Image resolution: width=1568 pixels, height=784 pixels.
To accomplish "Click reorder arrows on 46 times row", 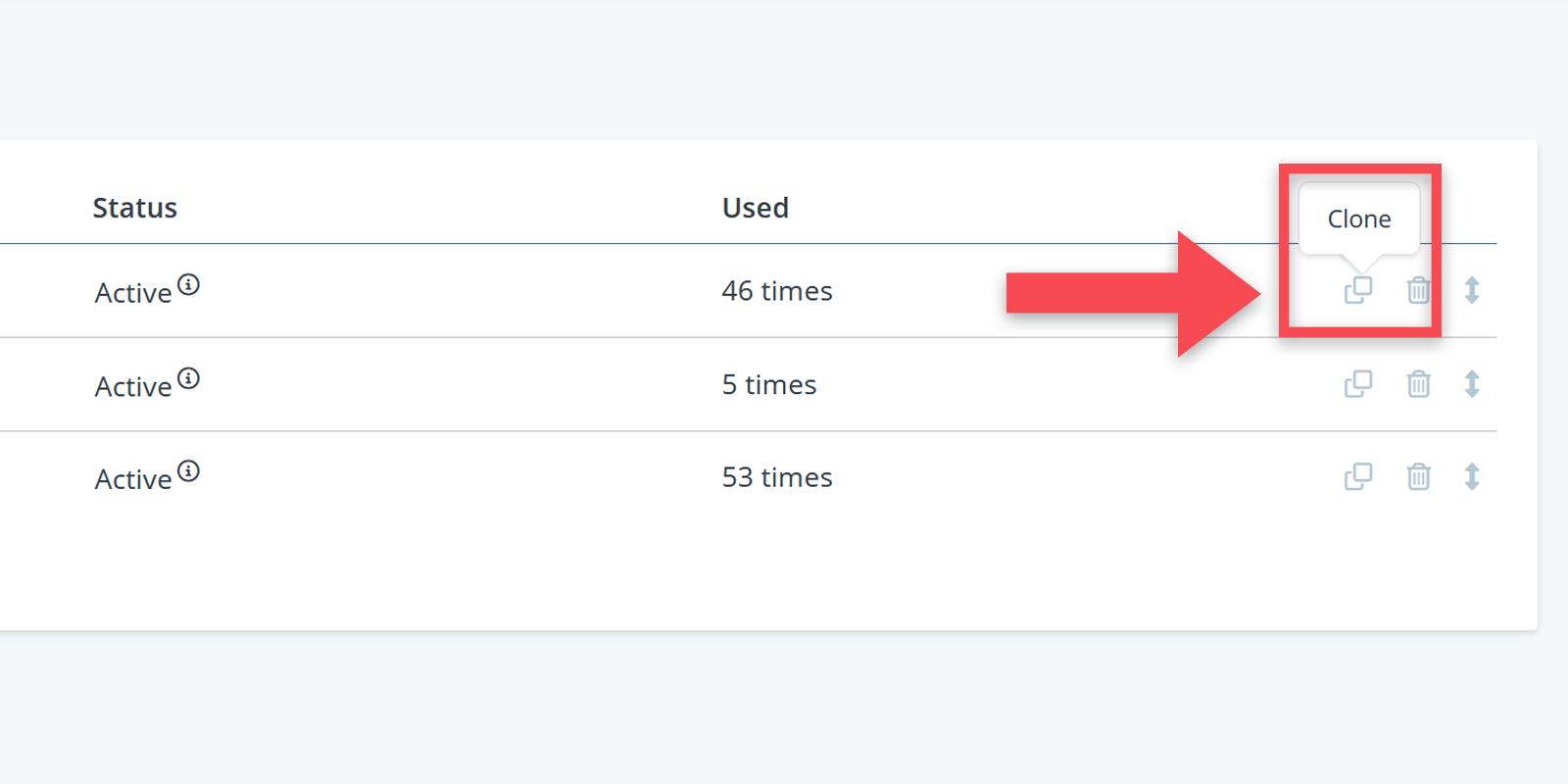I will click(1472, 290).
